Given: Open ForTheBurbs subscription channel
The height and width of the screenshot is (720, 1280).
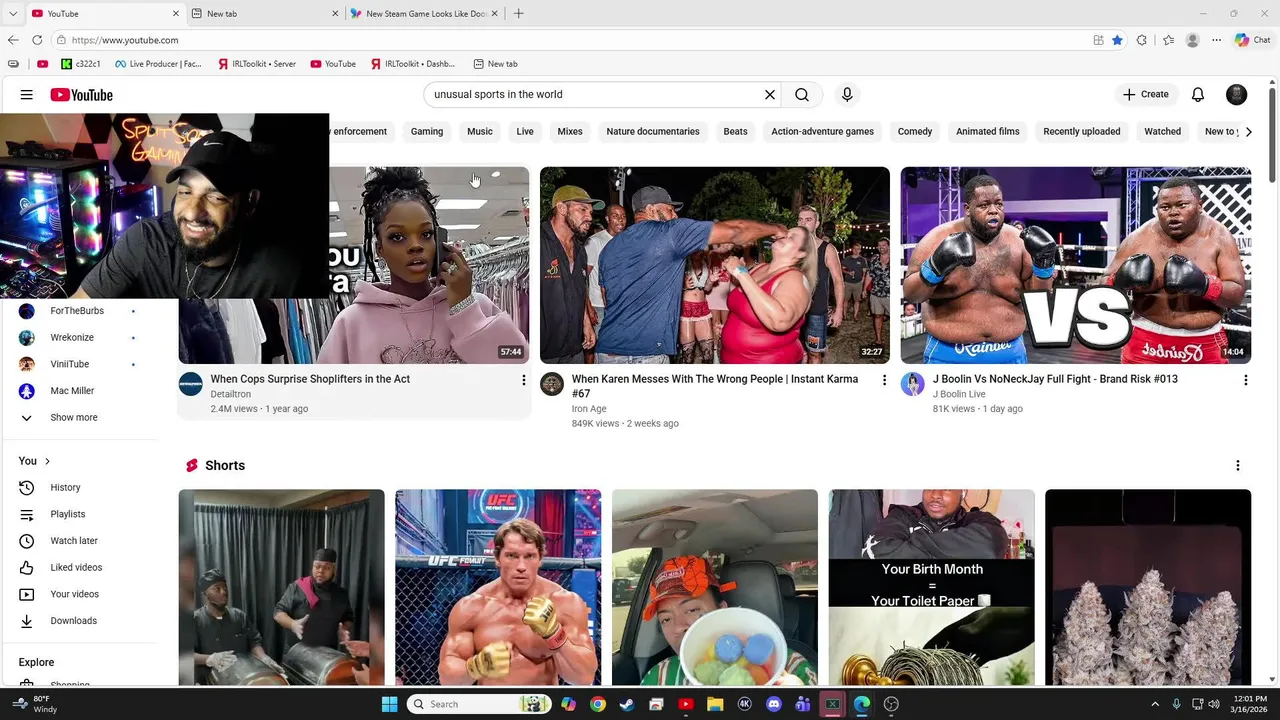Looking at the screenshot, I should (77, 311).
